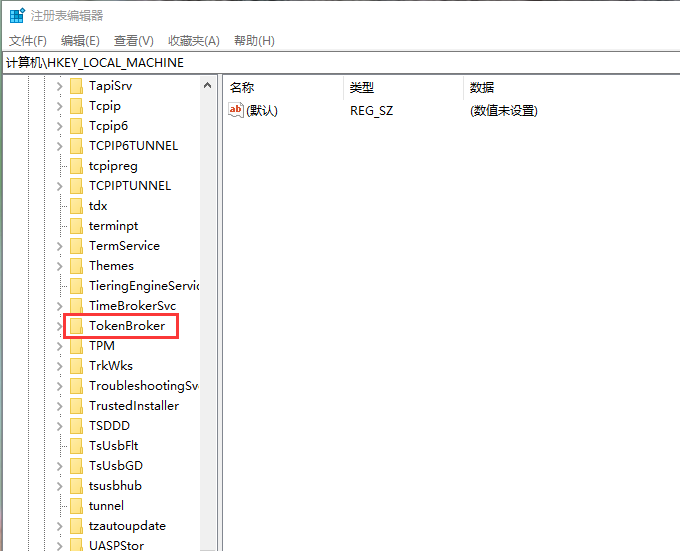Click the TokenBroker folder icon
Image resolution: width=680 pixels, height=551 pixels.
tap(76, 326)
